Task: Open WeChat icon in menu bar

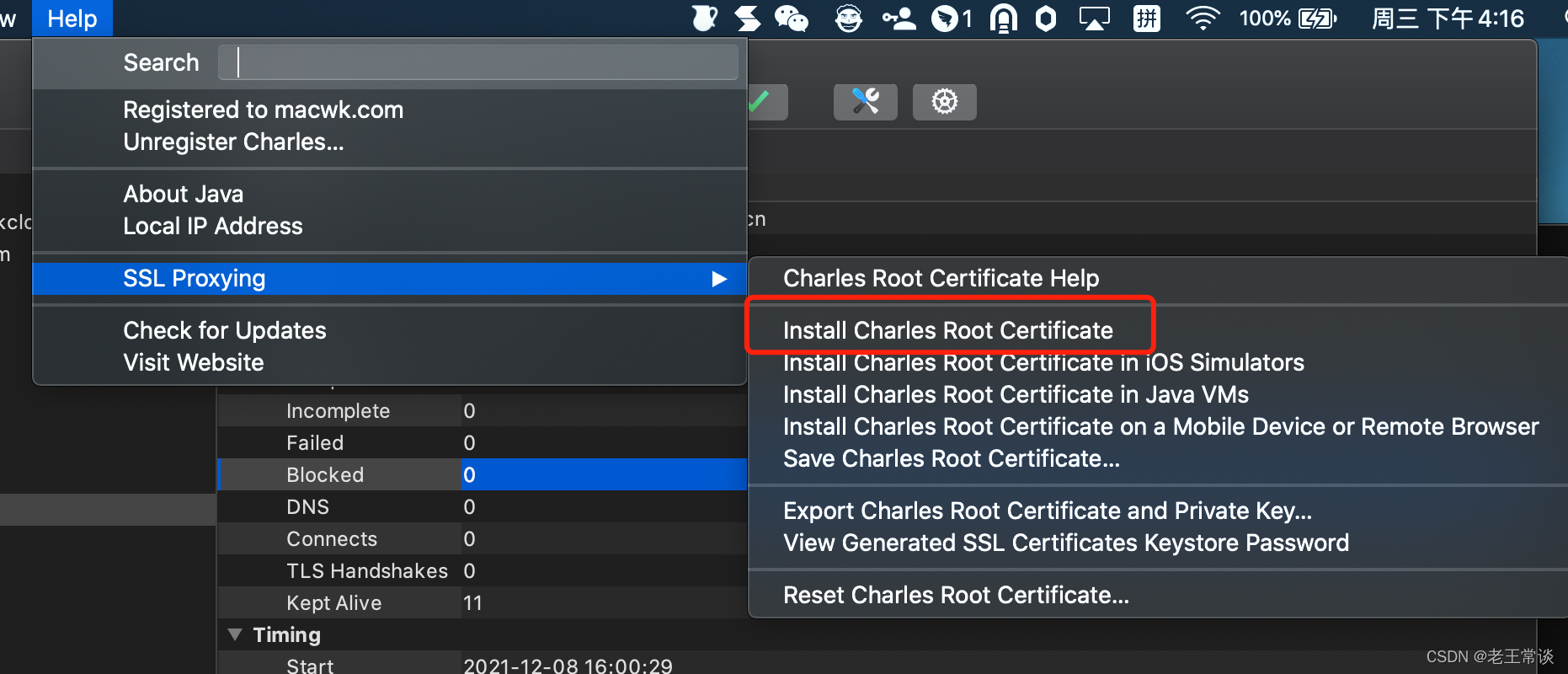Action: point(791,19)
